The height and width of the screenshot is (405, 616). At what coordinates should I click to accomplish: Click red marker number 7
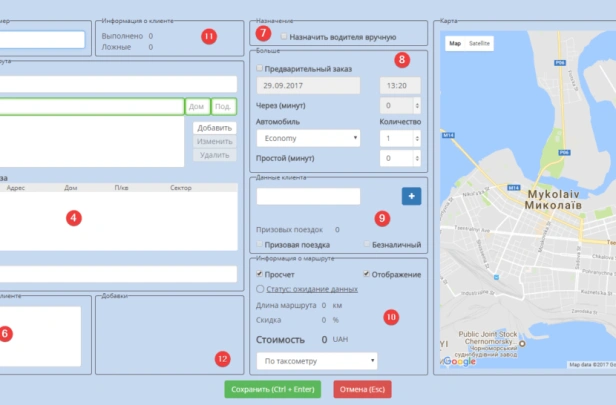[262, 35]
